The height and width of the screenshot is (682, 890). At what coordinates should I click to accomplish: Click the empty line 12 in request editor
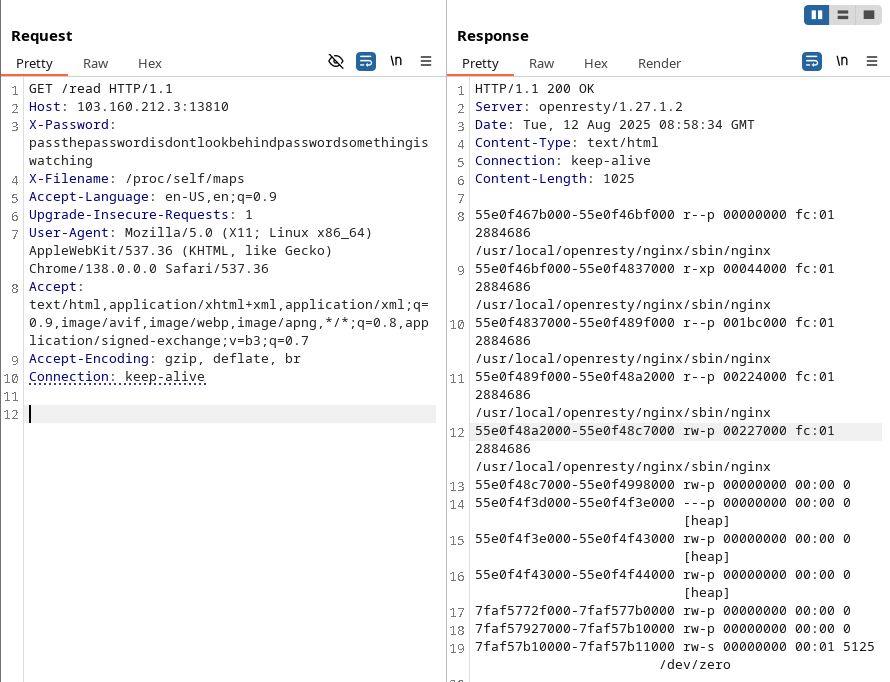tap(230, 414)
